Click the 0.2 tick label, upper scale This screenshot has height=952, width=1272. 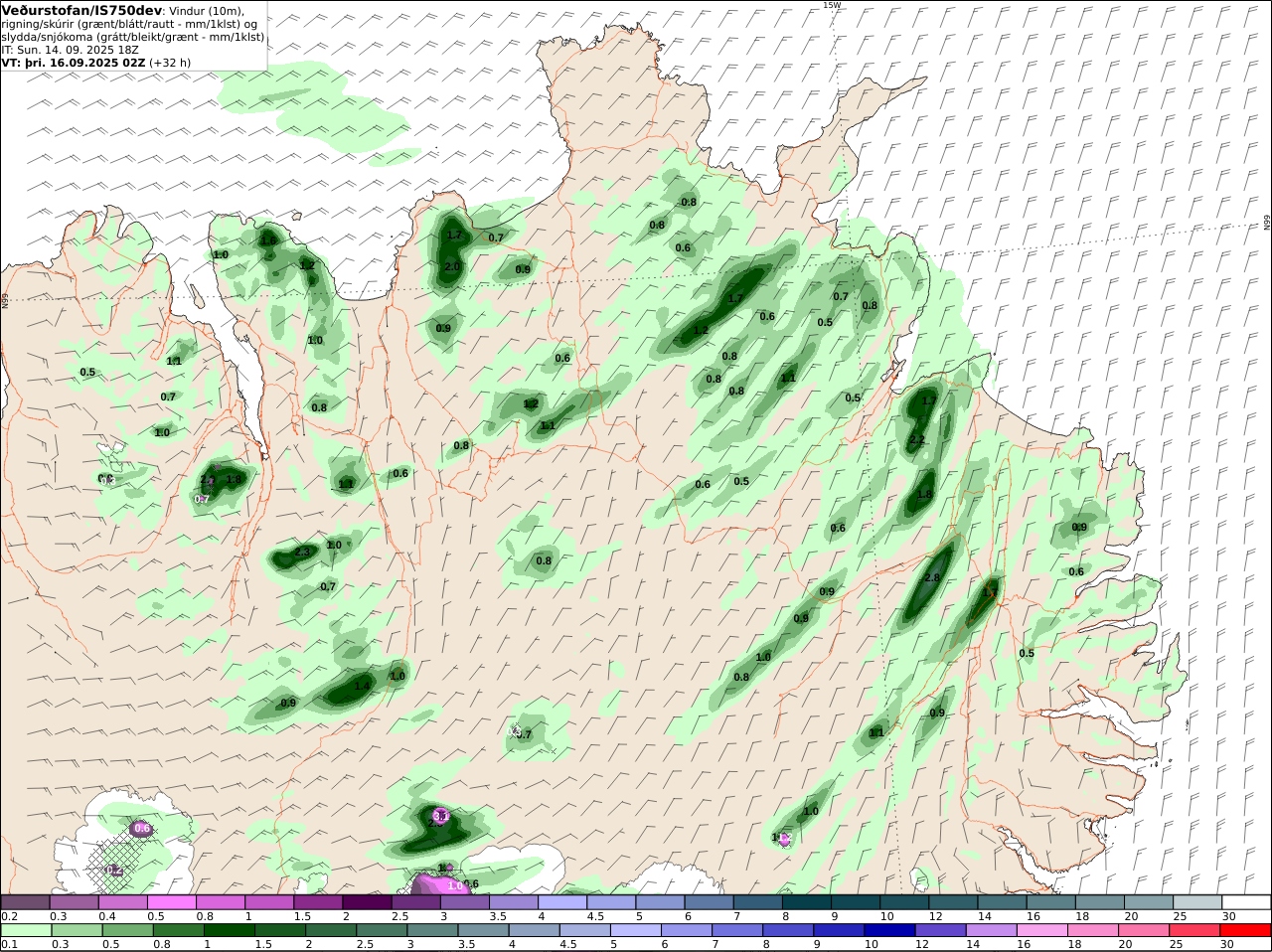(9, 916)
